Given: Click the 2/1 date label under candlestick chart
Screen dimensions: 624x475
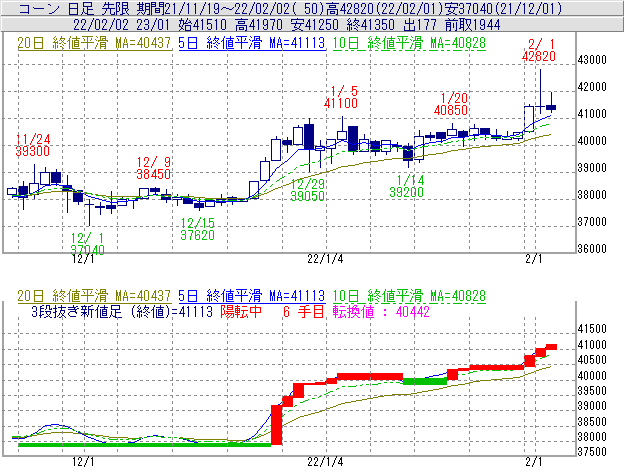Looking at the screenshot, I should coord(534,259).
